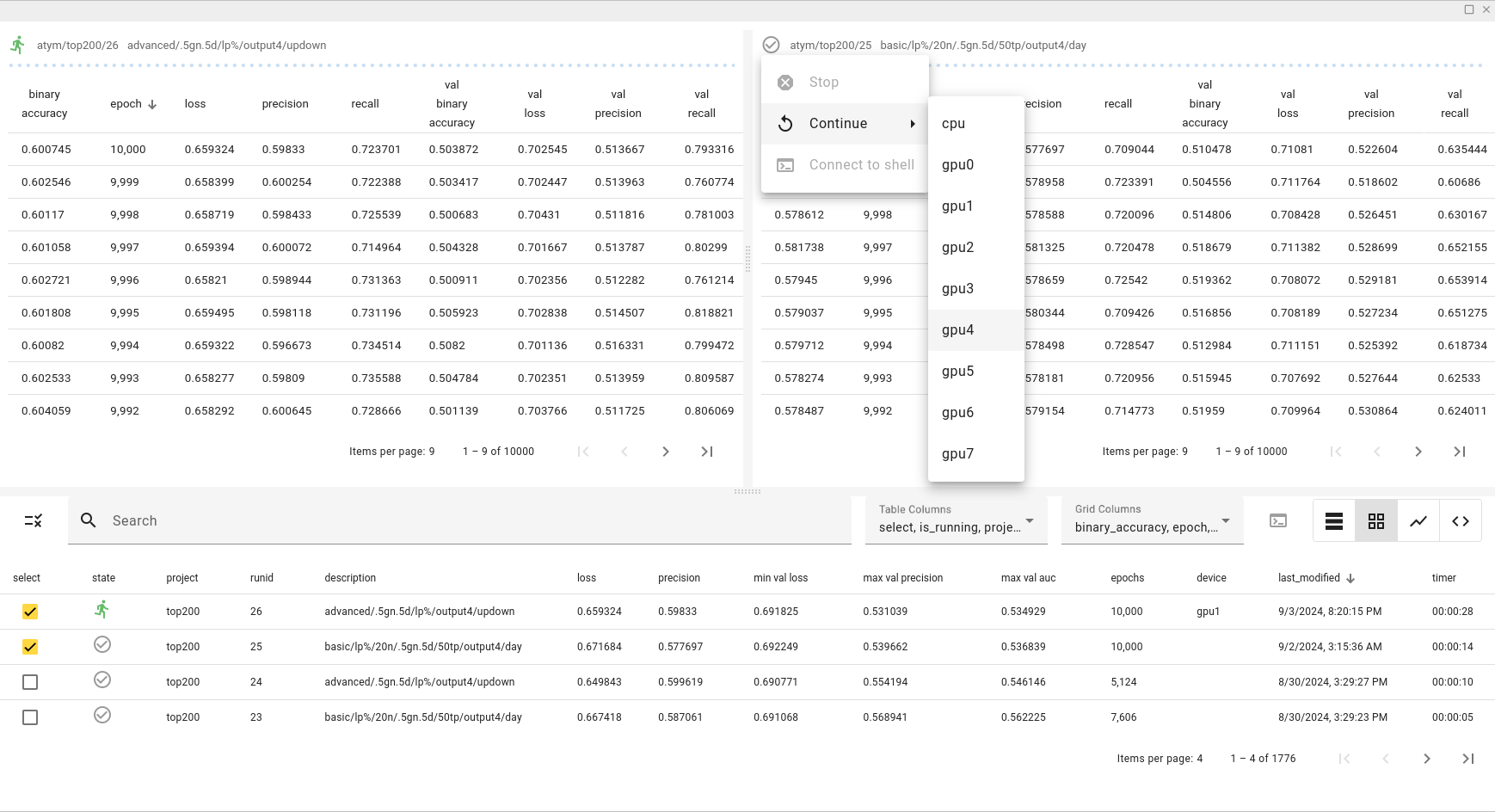Expand the Continue submenu arrow
Viewport: 1495px width, 812px height.
coord(914,123)
